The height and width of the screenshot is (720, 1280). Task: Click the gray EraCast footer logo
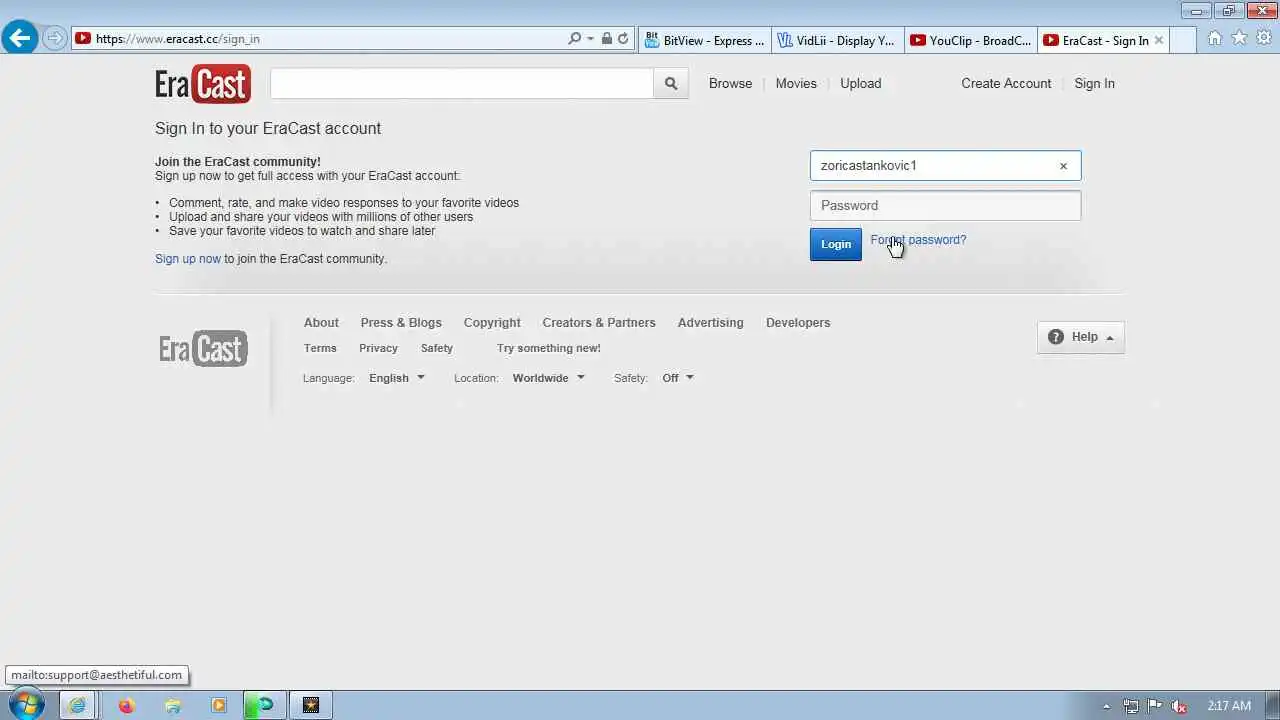tap(203, 349)
